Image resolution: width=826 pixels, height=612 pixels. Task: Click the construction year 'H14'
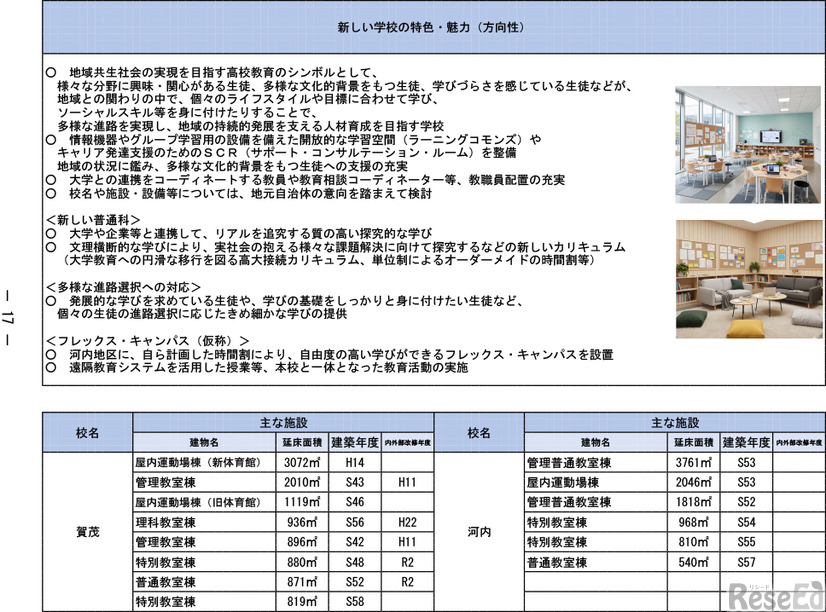pyautogui.click(x=355, y=462)
